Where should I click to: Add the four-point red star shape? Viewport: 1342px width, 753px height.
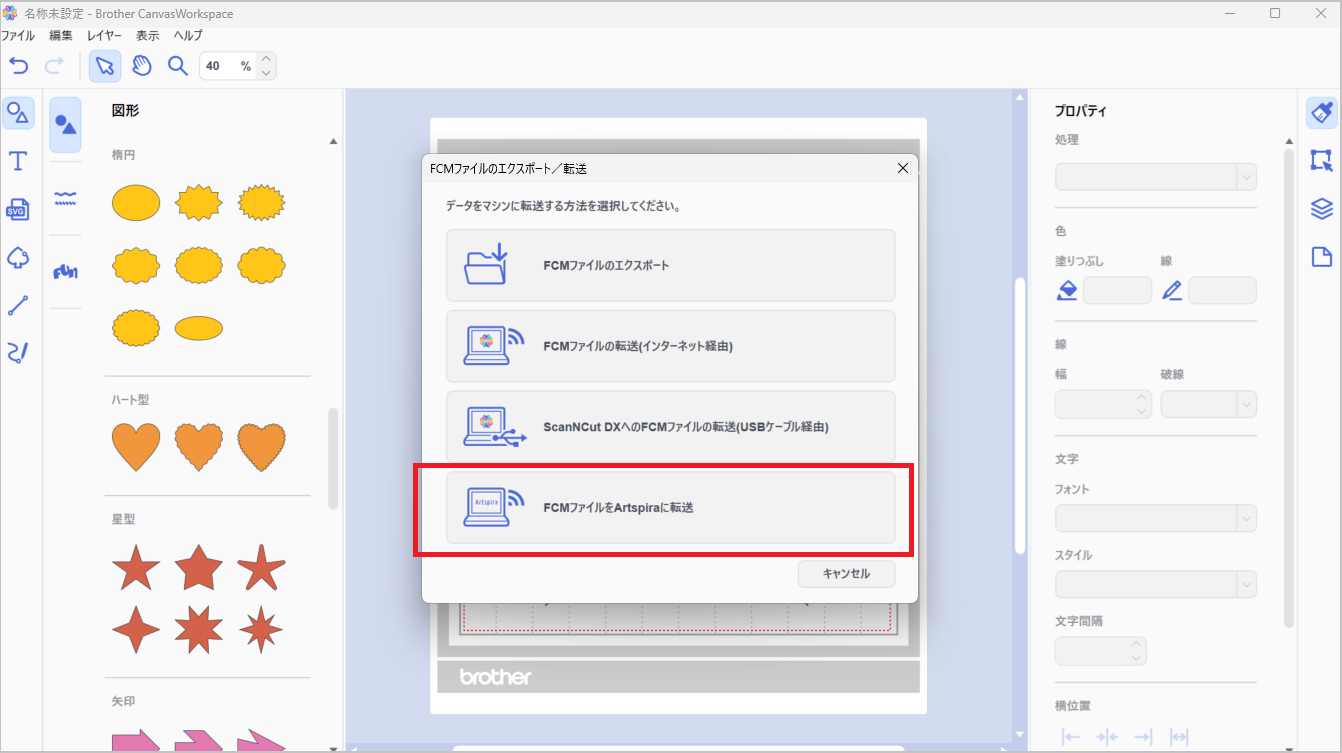136,630
